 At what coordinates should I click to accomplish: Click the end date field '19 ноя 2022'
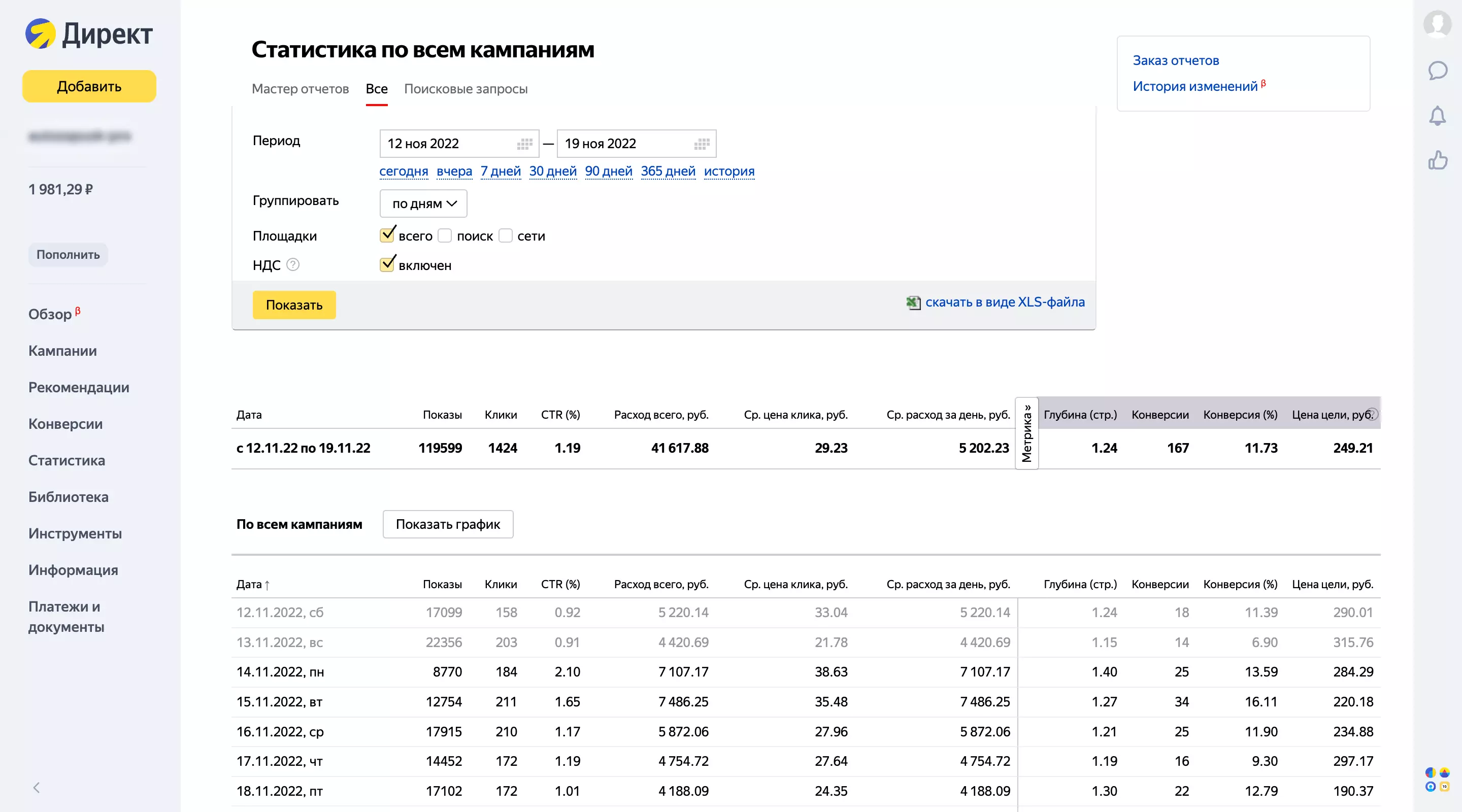click(636, 144)
